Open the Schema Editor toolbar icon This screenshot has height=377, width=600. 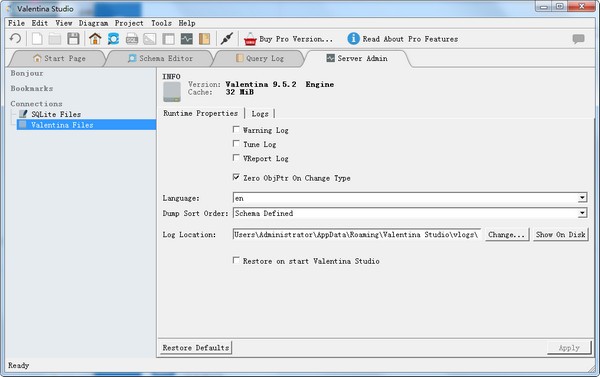pyautogui.click(x=113, y=39)
